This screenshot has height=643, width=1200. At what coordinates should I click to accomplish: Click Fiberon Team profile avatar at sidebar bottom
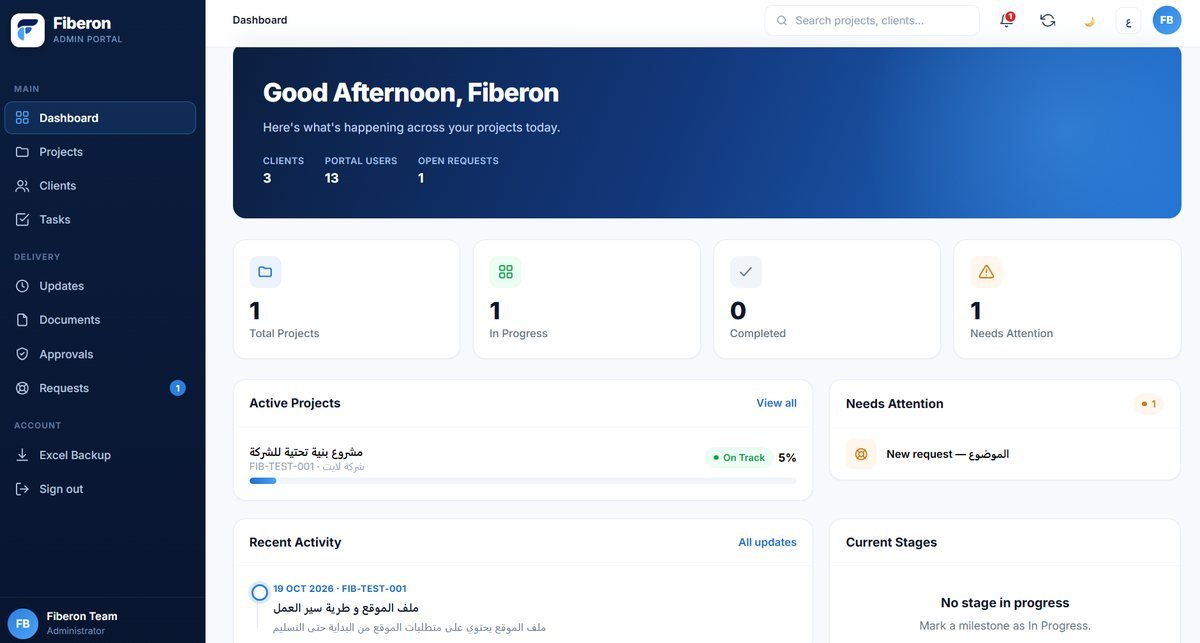23,623
